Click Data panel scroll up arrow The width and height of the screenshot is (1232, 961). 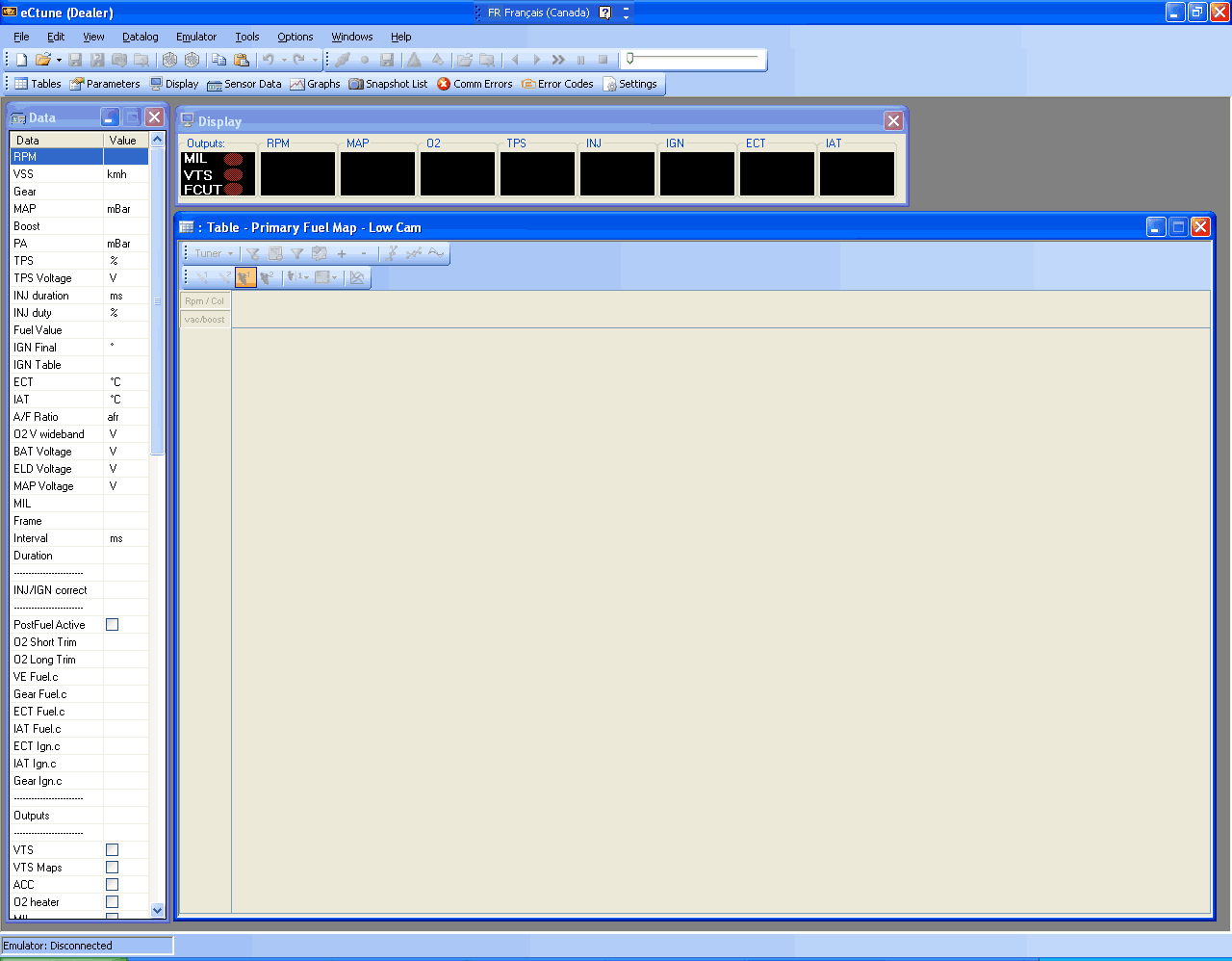(158, 140)
